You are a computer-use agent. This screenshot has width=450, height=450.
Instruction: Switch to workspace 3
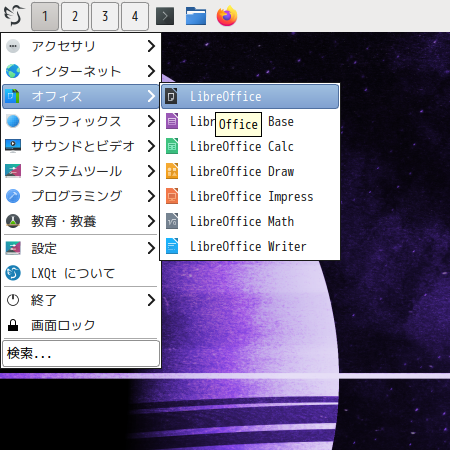coord(105,16)
